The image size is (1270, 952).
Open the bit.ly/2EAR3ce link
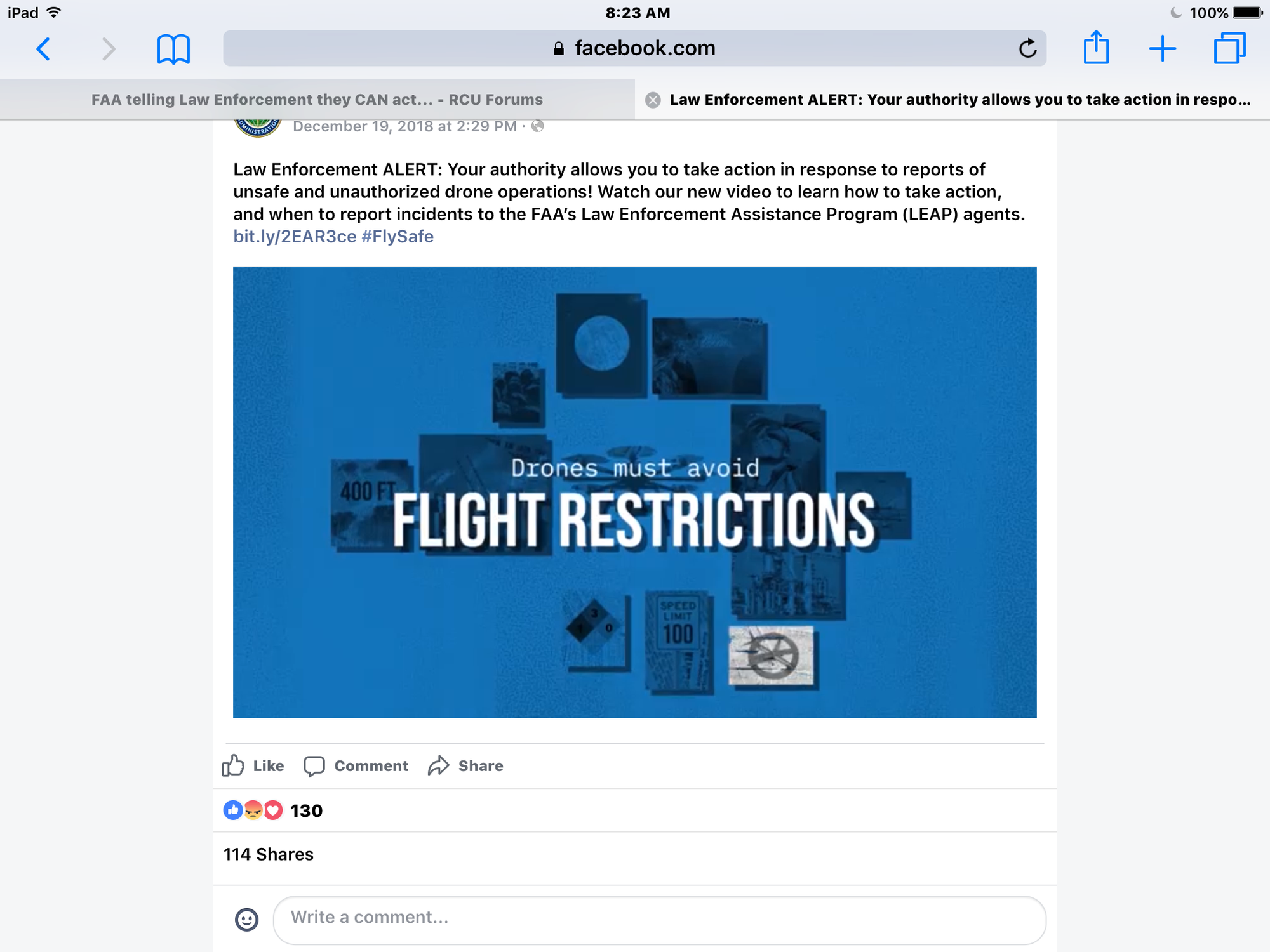295,236
